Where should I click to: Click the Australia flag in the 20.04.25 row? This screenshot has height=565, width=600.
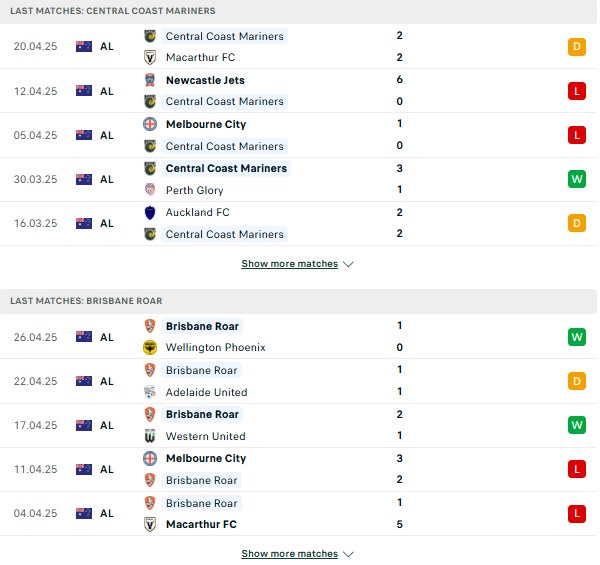(x=84, y=46)
